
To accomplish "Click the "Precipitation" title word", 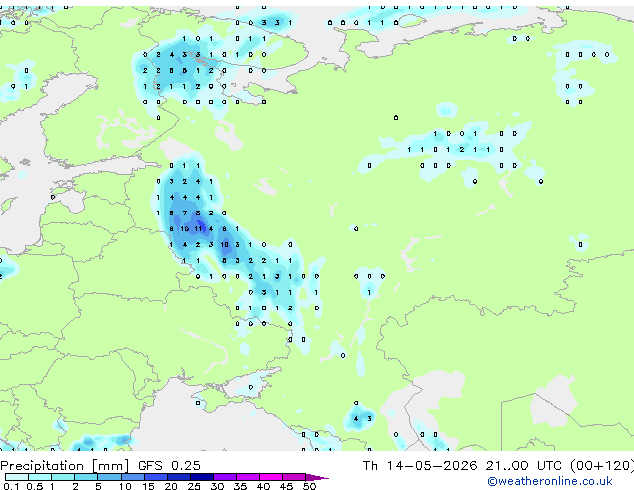I will click(42, 466).
